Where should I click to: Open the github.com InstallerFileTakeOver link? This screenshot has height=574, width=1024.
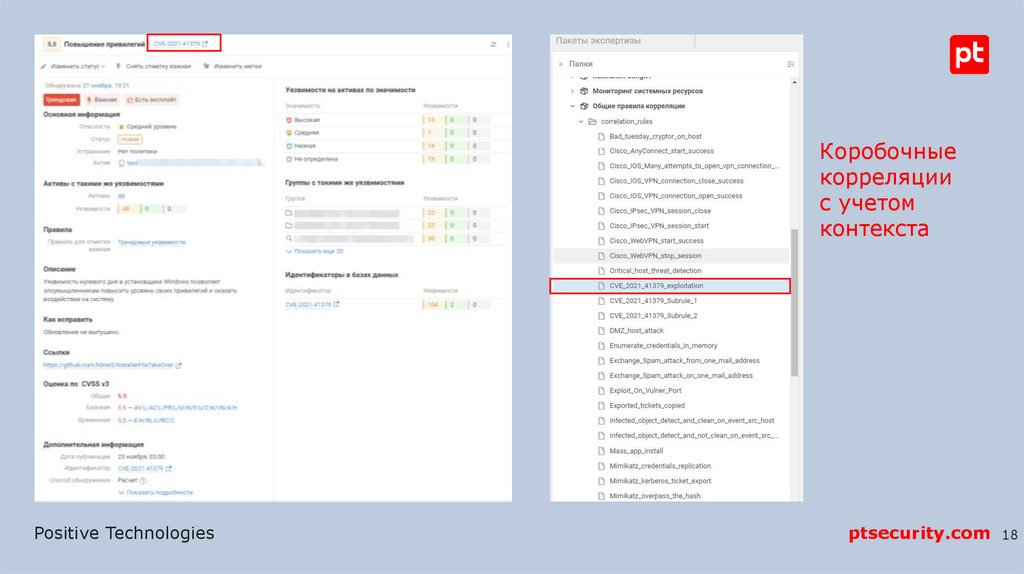112,365
